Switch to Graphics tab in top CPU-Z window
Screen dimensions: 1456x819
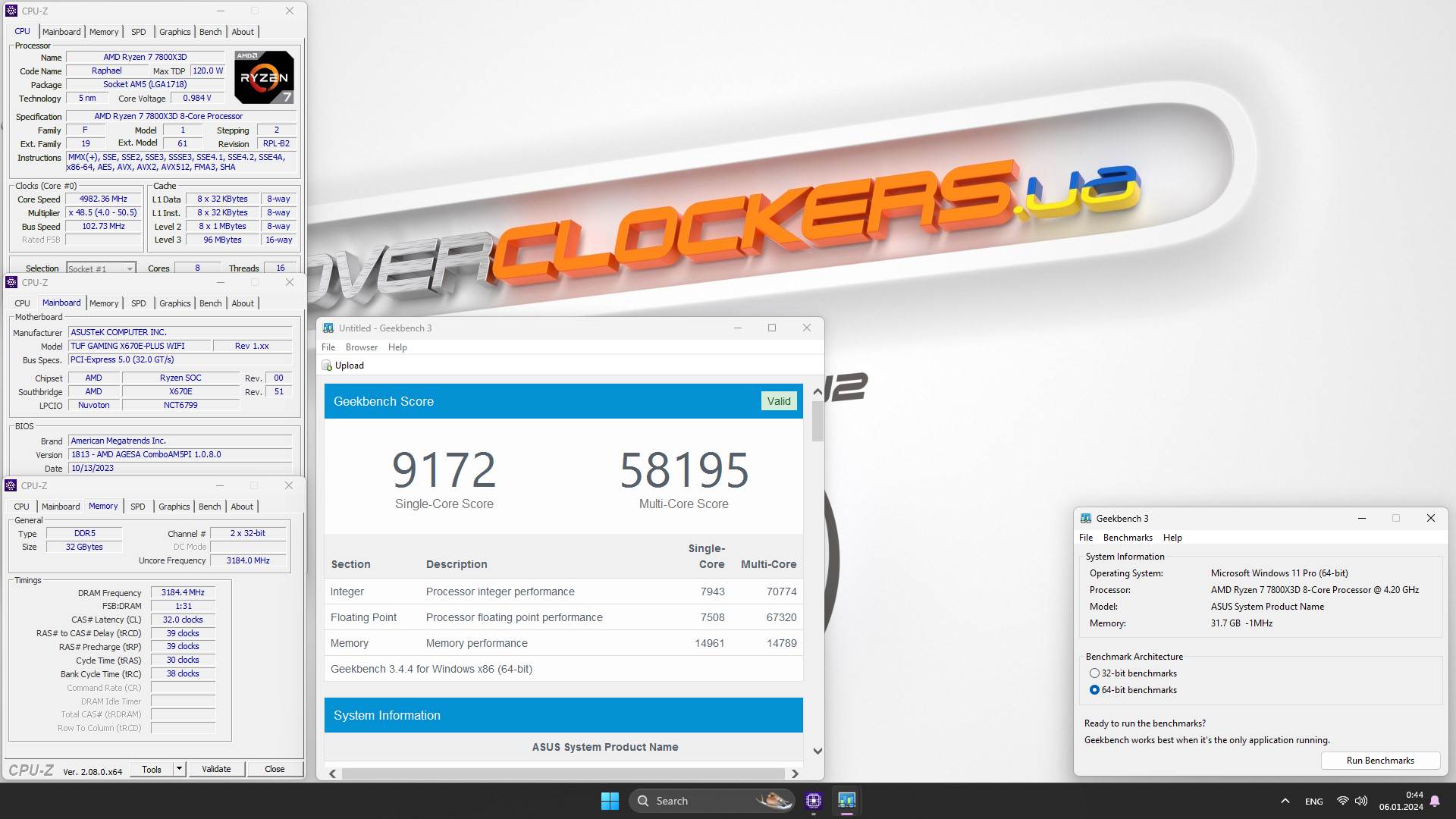pyautogui.click(x=175, y=32)
